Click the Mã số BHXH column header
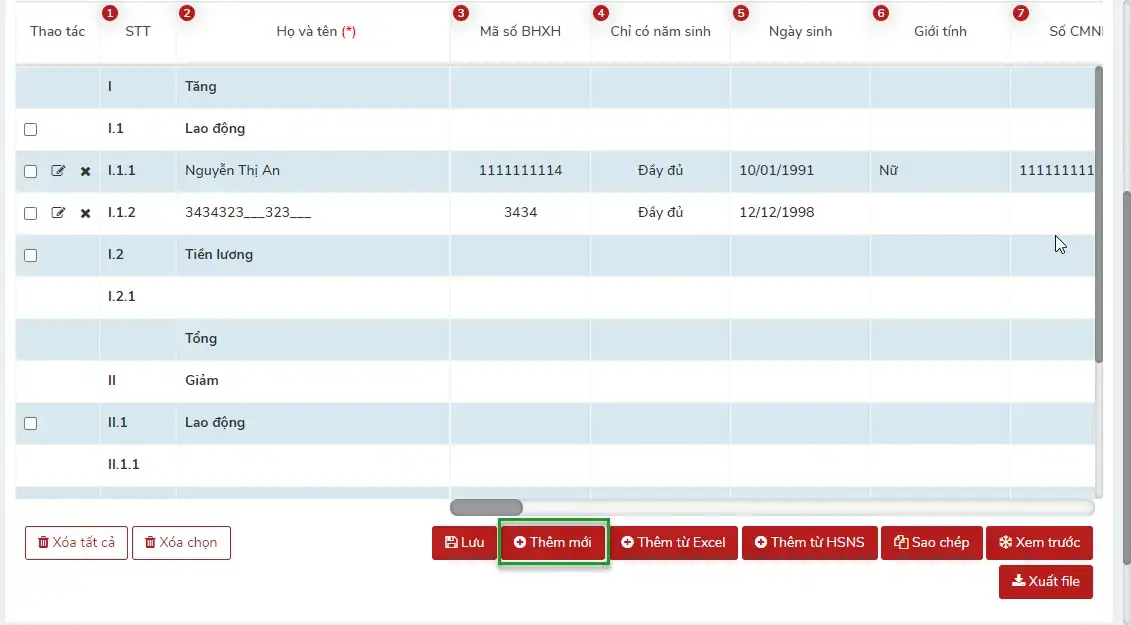This screenshot has height=625, width=1131. click(x=520, y=32)
